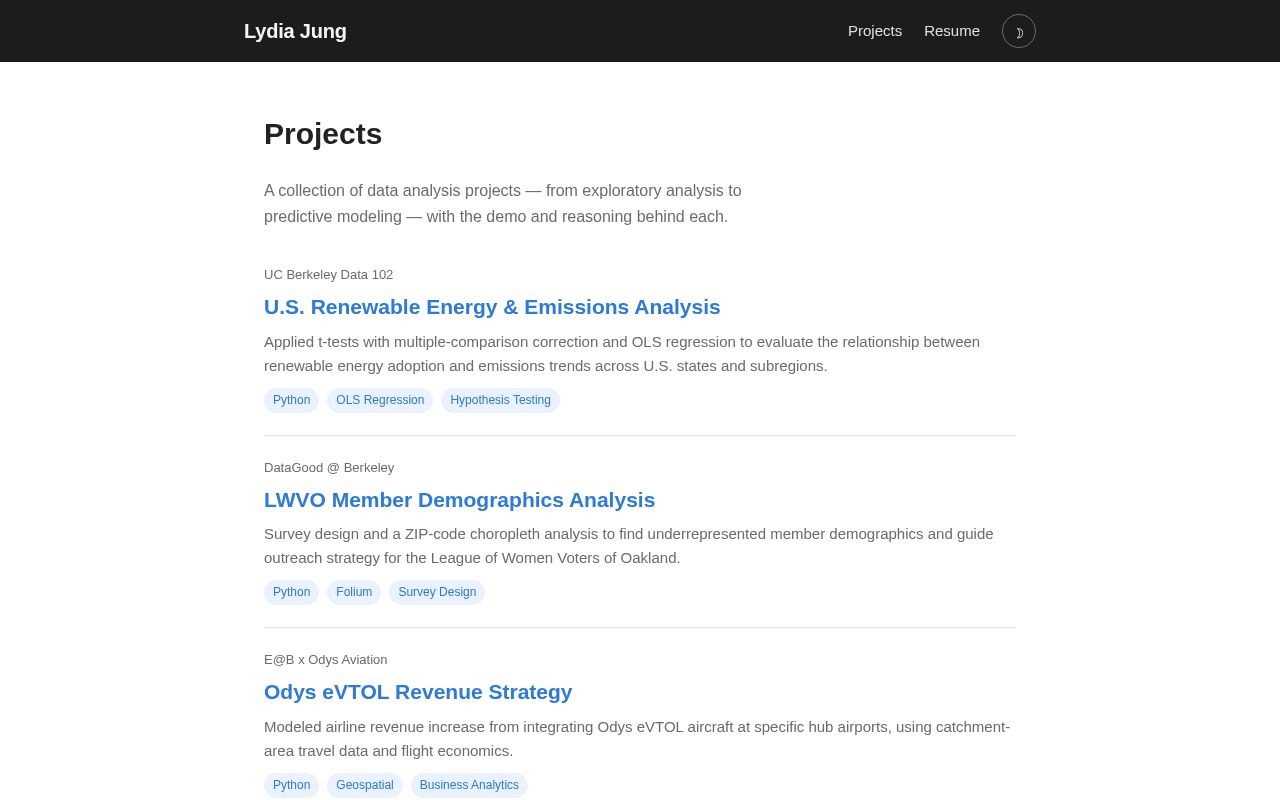Click the DataGood @ Berkeley label
1280x800 pixels.
pos(329,468)
